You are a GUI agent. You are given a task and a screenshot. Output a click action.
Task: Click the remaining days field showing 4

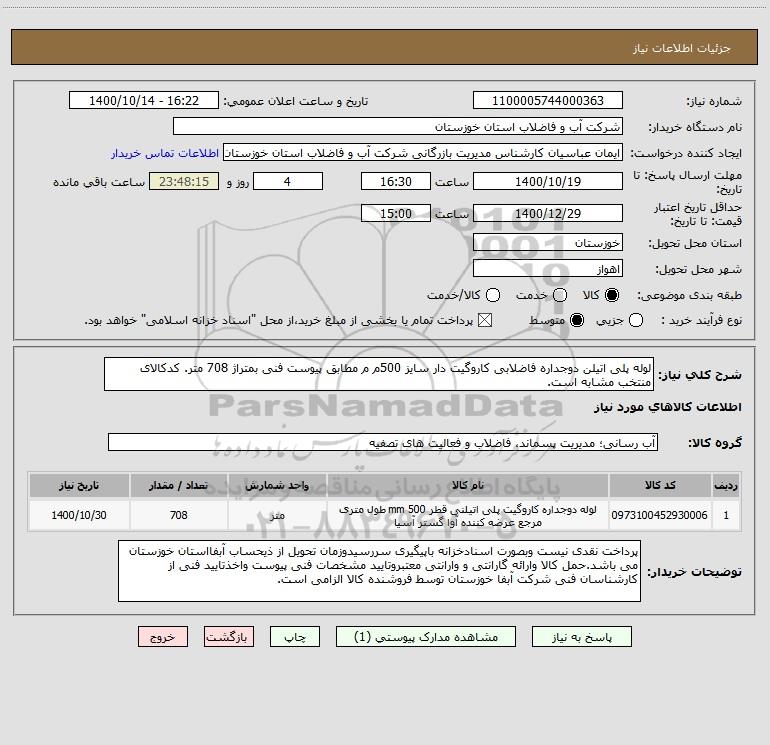pyautogui.click(x=288, y=181)
